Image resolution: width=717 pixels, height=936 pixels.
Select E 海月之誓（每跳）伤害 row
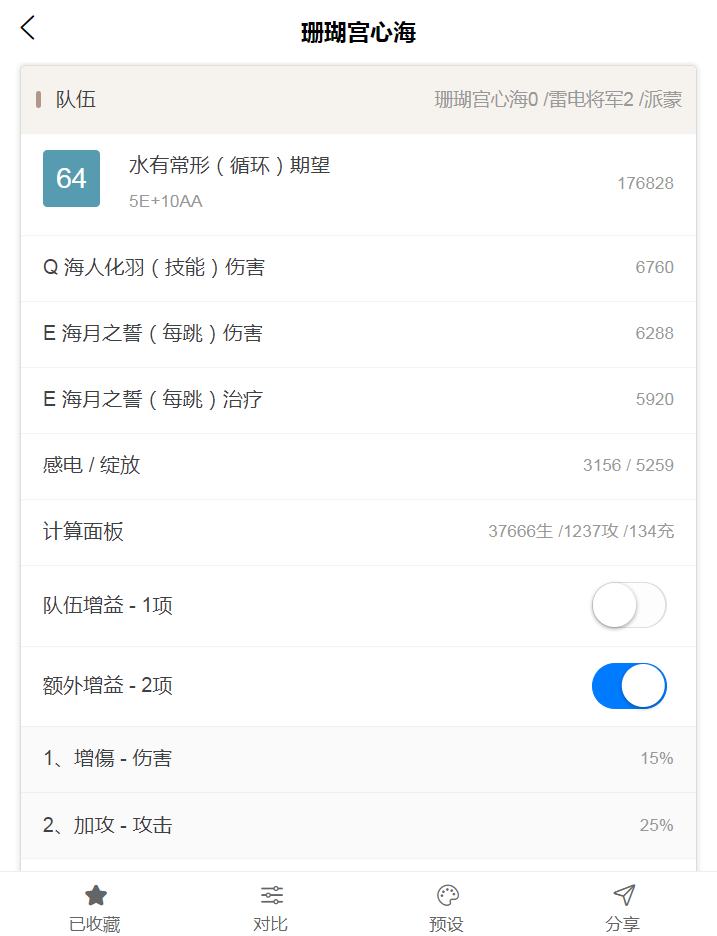click(358, 334)
